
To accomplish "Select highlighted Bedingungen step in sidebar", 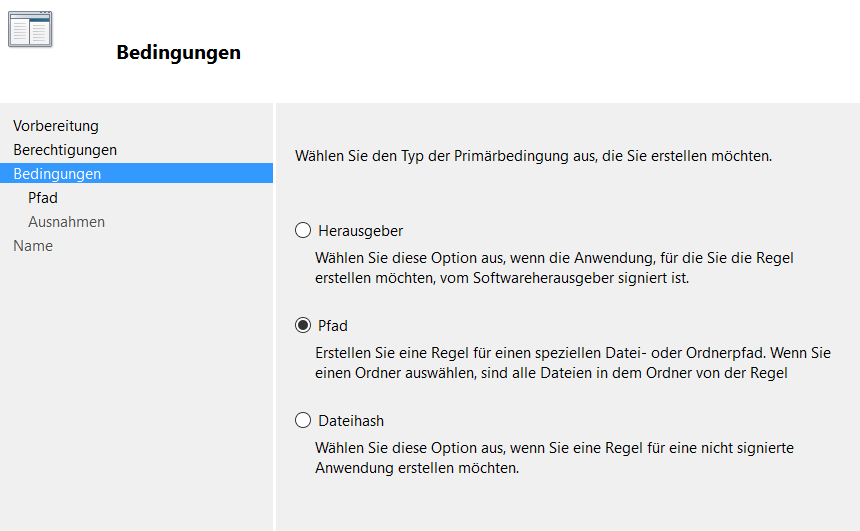I will (57, 174).
